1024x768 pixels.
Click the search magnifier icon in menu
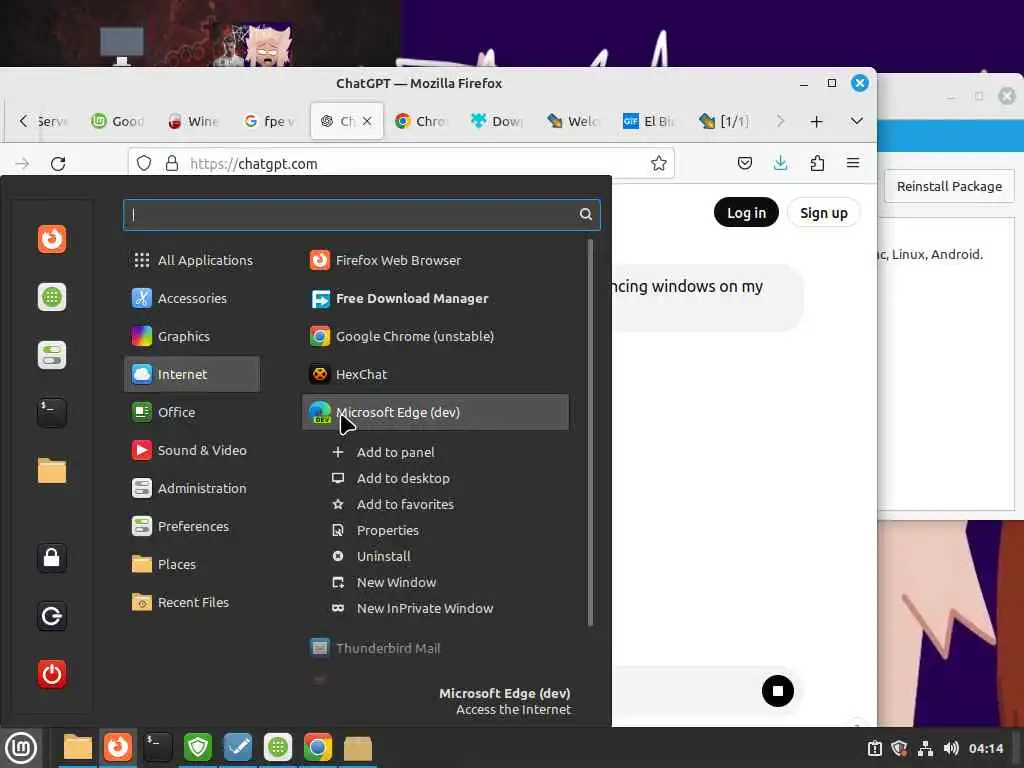click(586, 214)
